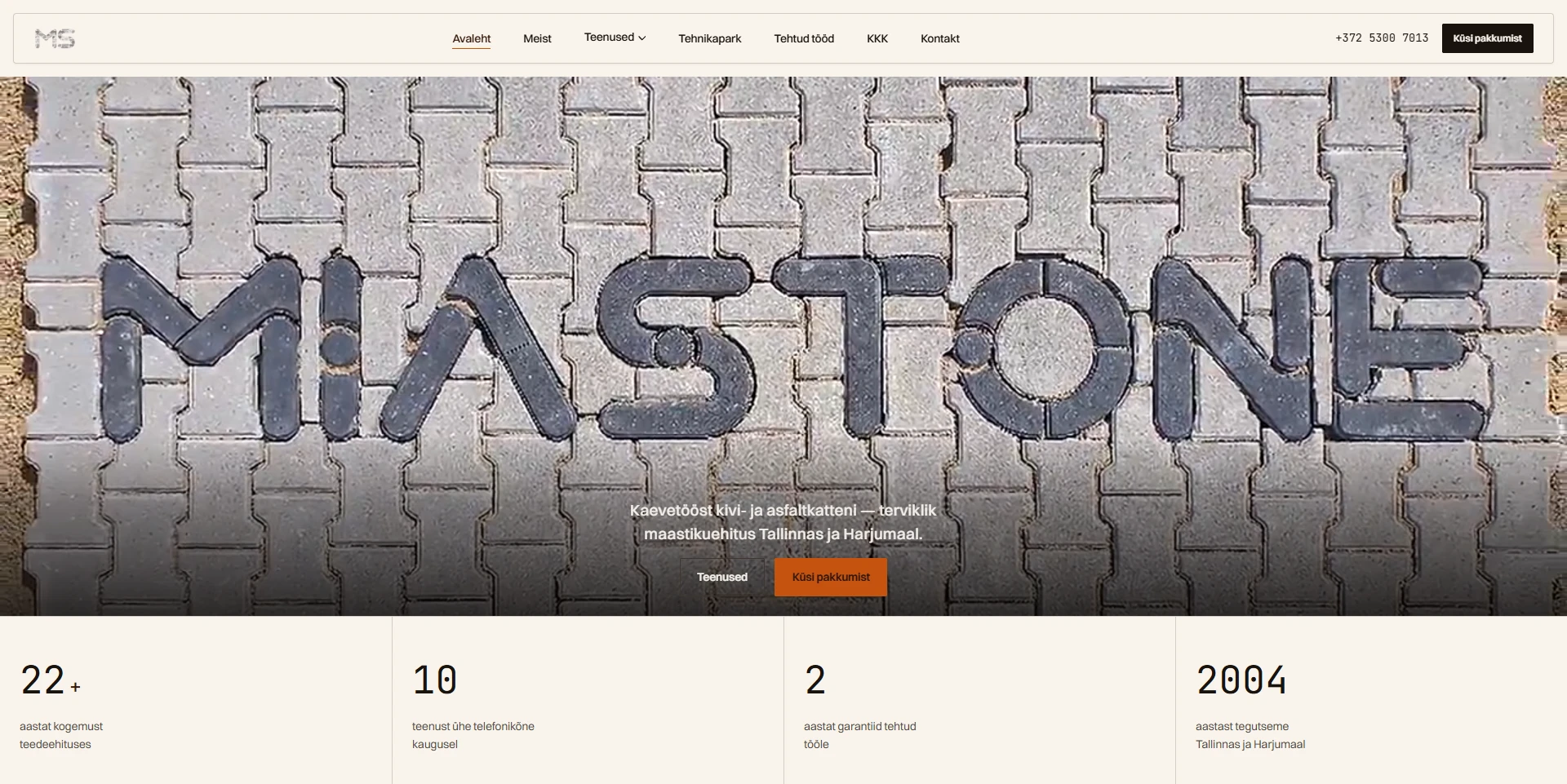This screenshot has height=784, width=1567.
Task: Click text 'teenust ühe telefonikõne kaugusel'
Action: click(x=473, y=735)
